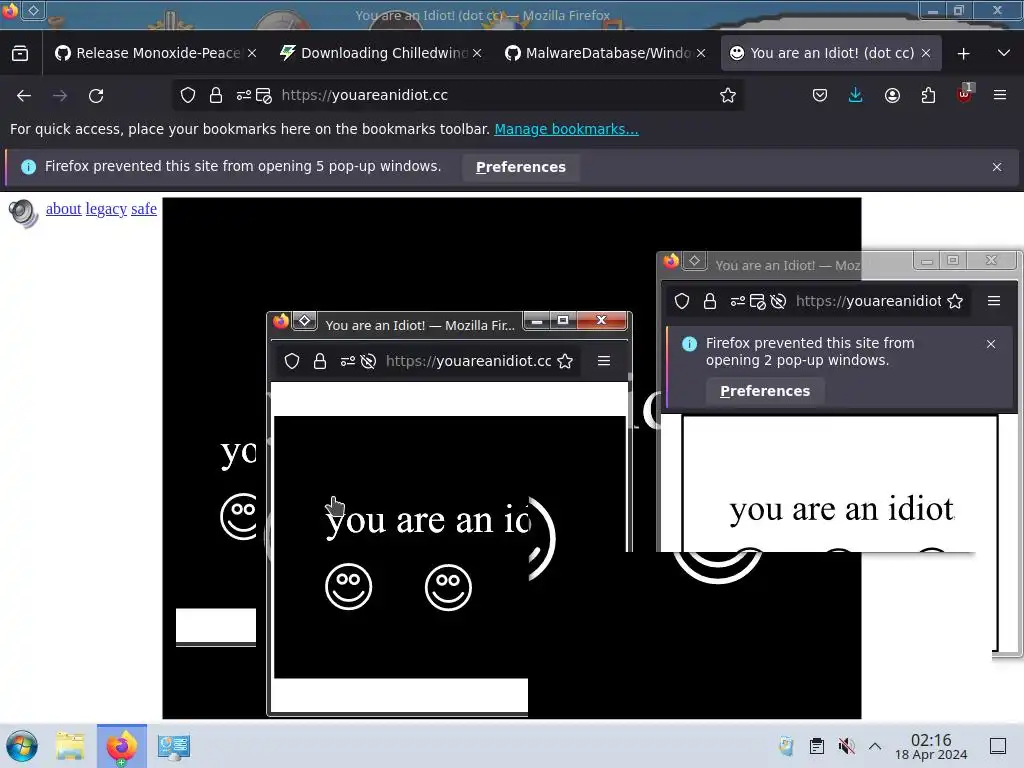Click lock icon in middle popup window

(x=320, y=361)
